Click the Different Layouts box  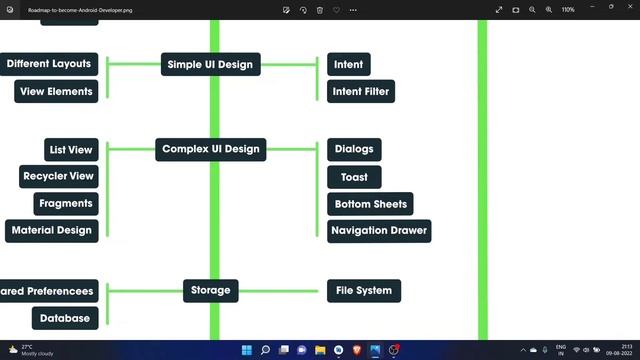[x=49, y=64]
